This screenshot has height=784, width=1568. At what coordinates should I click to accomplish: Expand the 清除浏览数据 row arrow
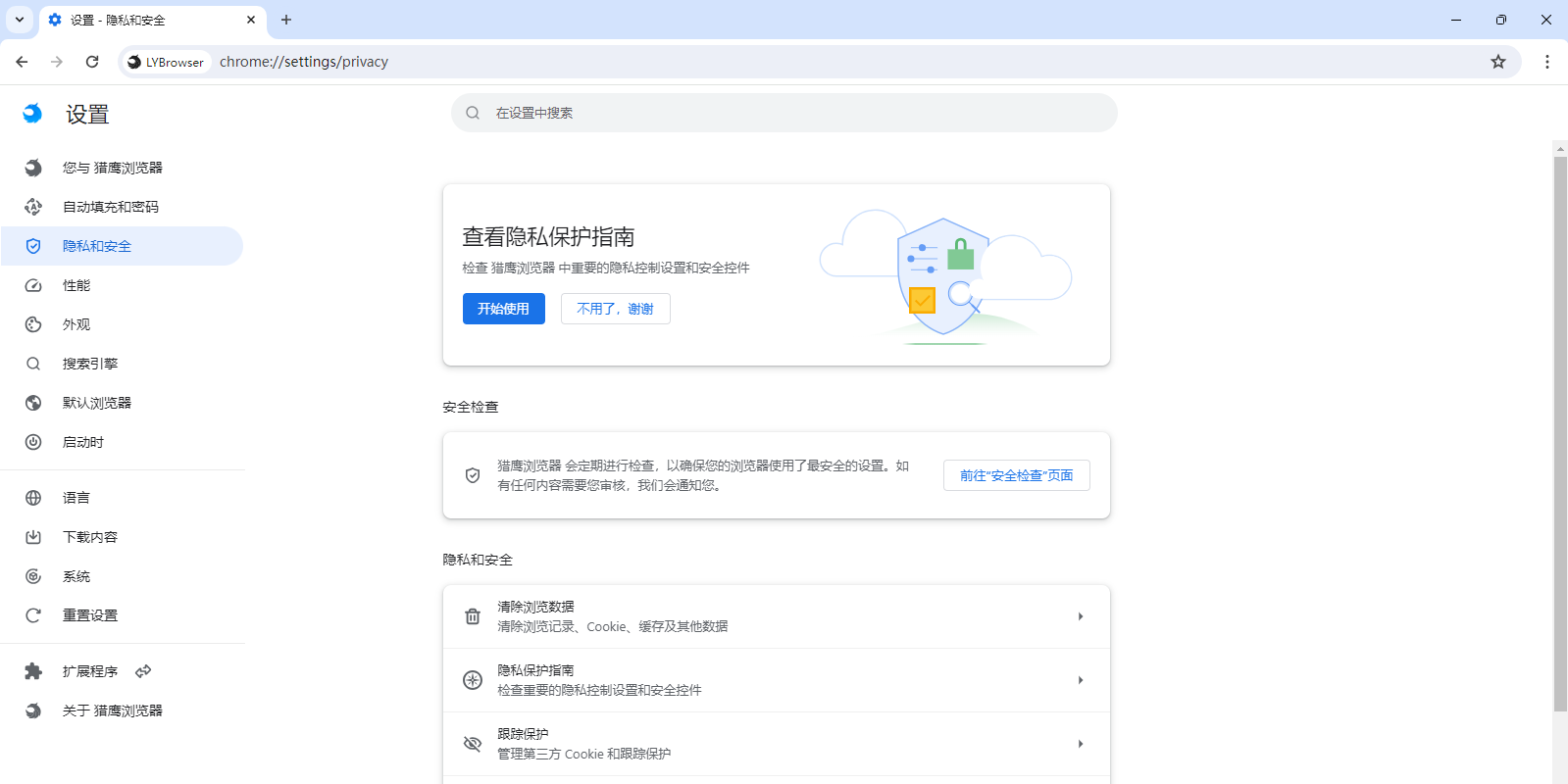click(1080, 616)
